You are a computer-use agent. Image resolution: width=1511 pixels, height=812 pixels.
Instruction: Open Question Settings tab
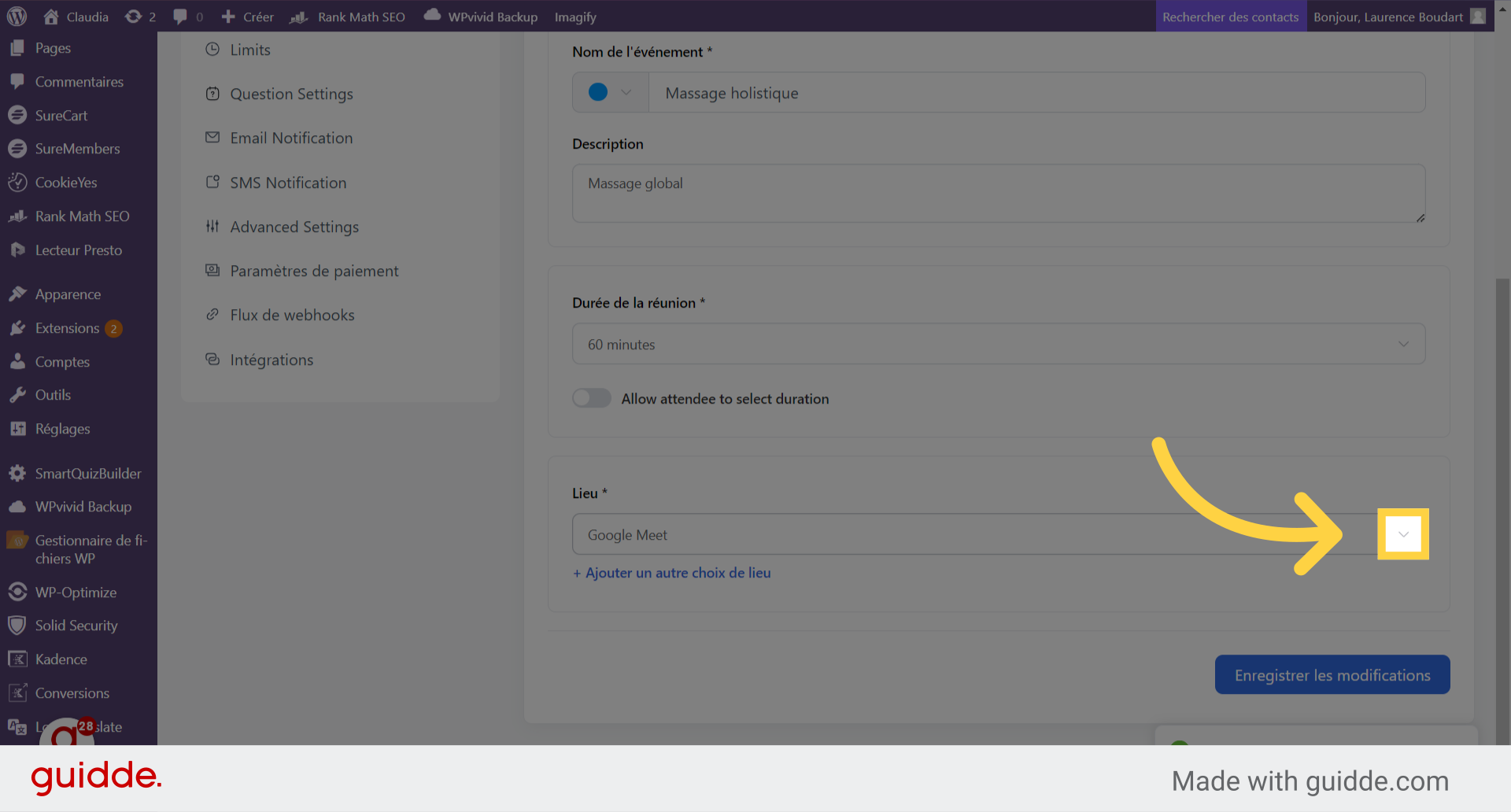coord(279,94)
